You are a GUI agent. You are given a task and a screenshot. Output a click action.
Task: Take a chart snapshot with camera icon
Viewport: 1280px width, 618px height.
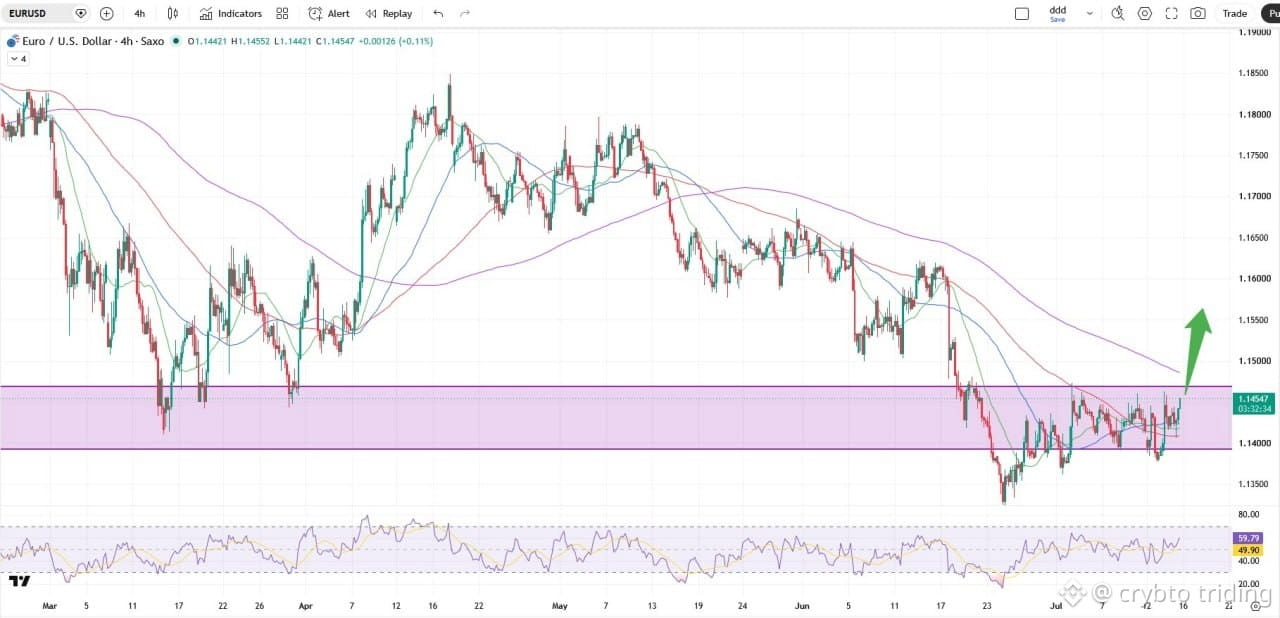pos(1197,13)
